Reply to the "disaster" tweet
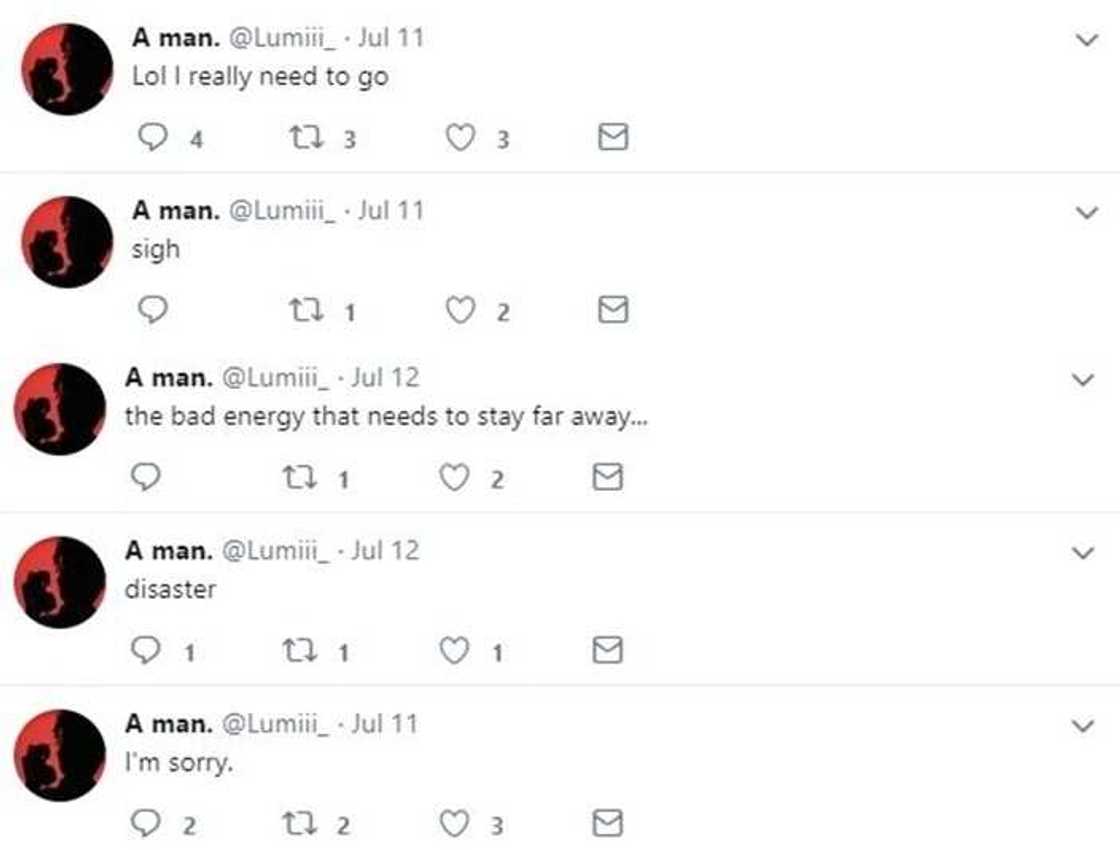The height and width of the screenshot is (850, 1120). pyautogui.click(x=148, y=652)
